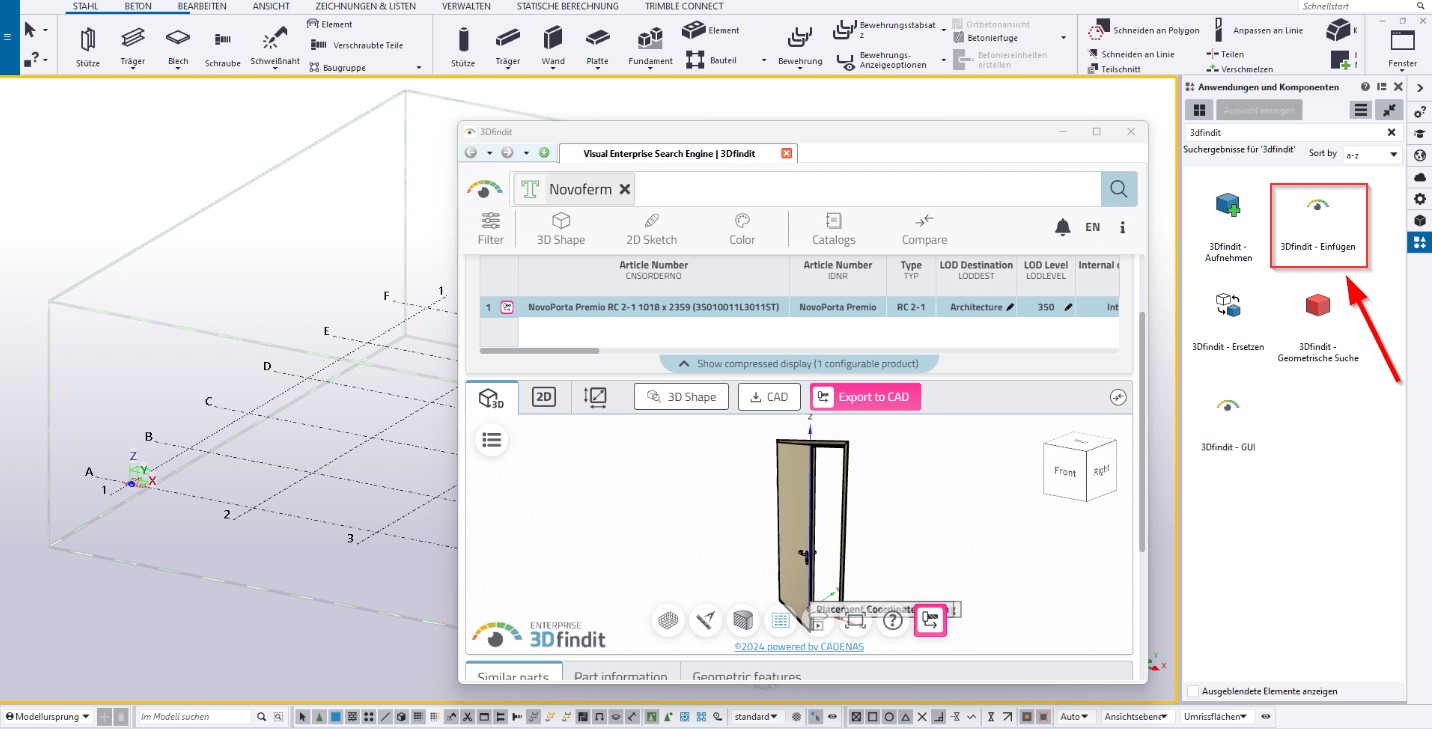
Task: Click the CAD download button
Action: point(769,397)
